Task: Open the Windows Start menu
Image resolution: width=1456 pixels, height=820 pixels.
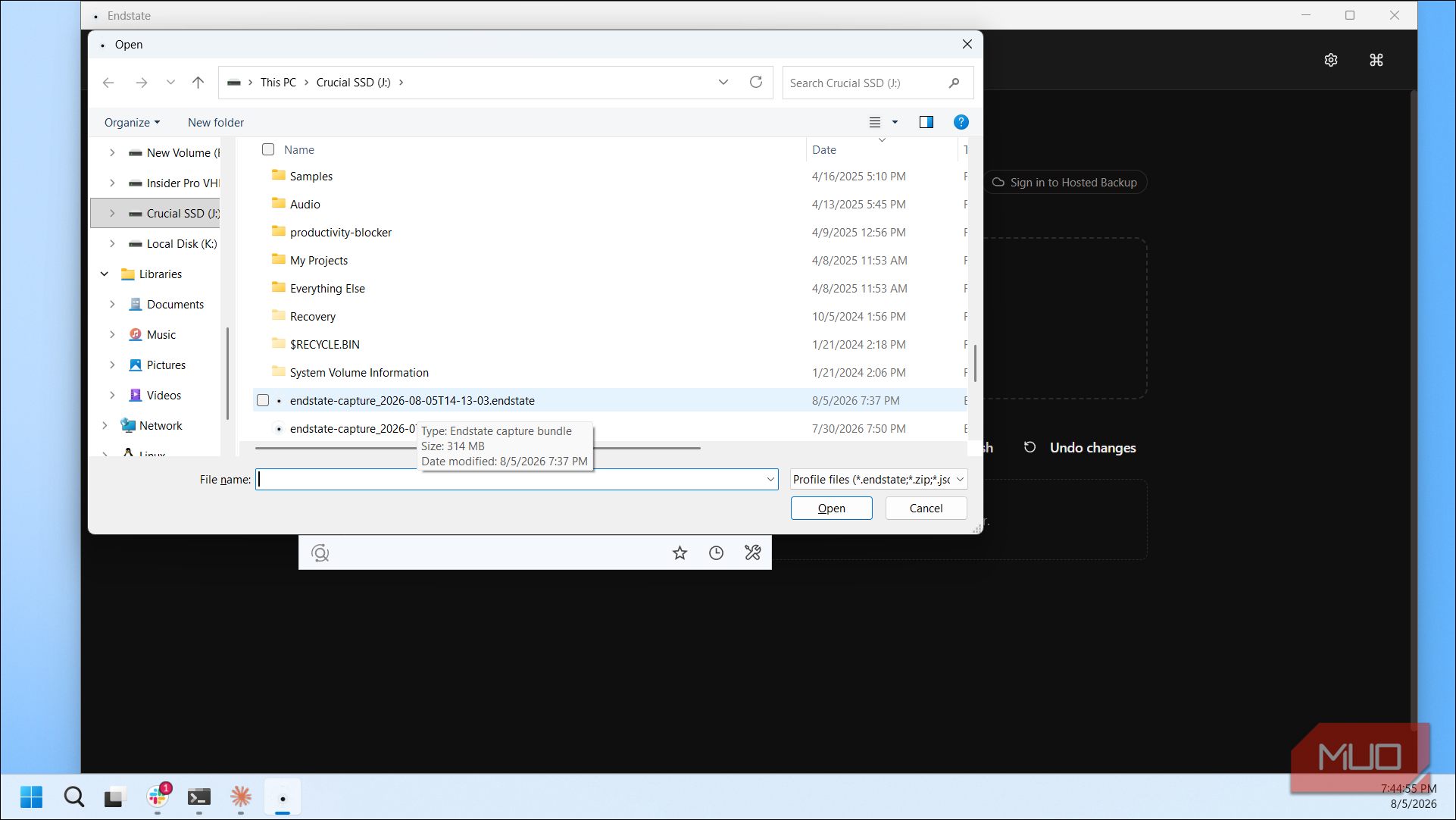Action: click(x=31, y=797)
